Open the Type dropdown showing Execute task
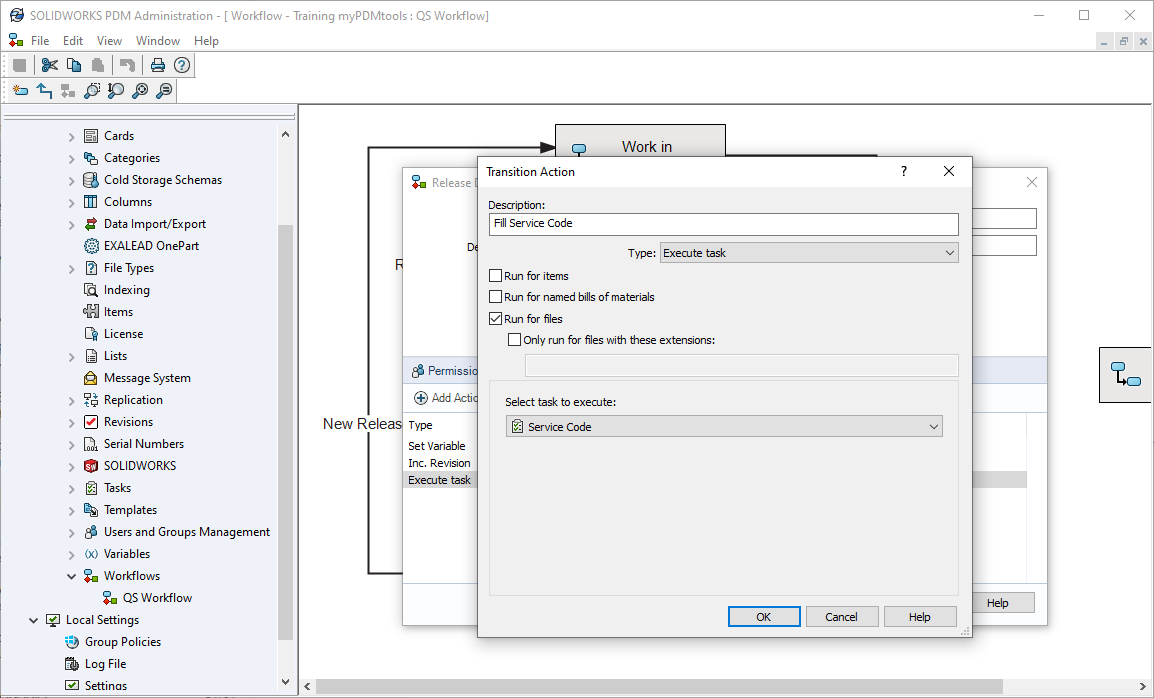This screenshot has height=698, width=1154. [808, 253]
